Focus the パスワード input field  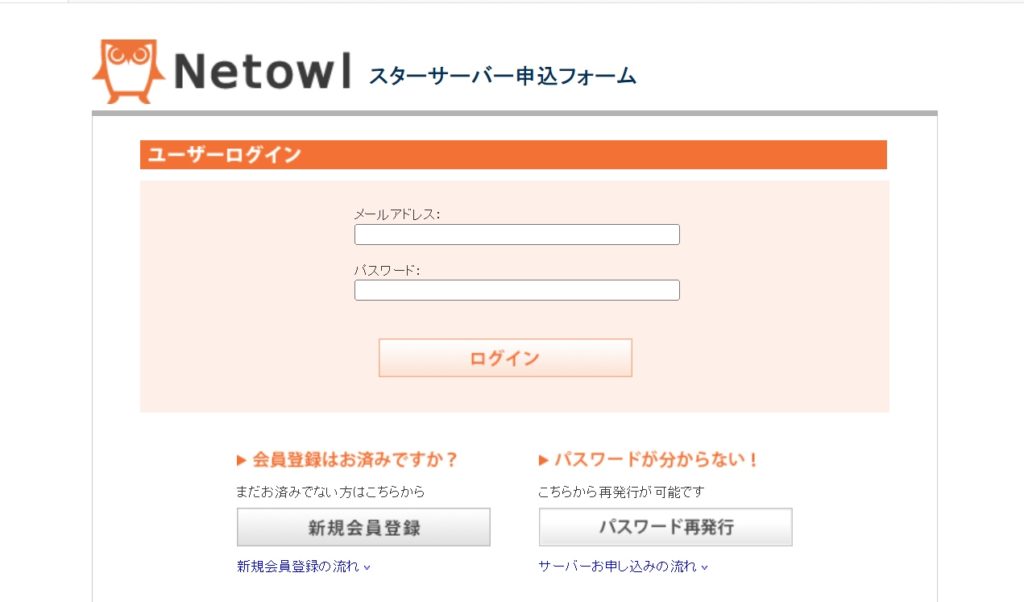click(x=517, y=291)
